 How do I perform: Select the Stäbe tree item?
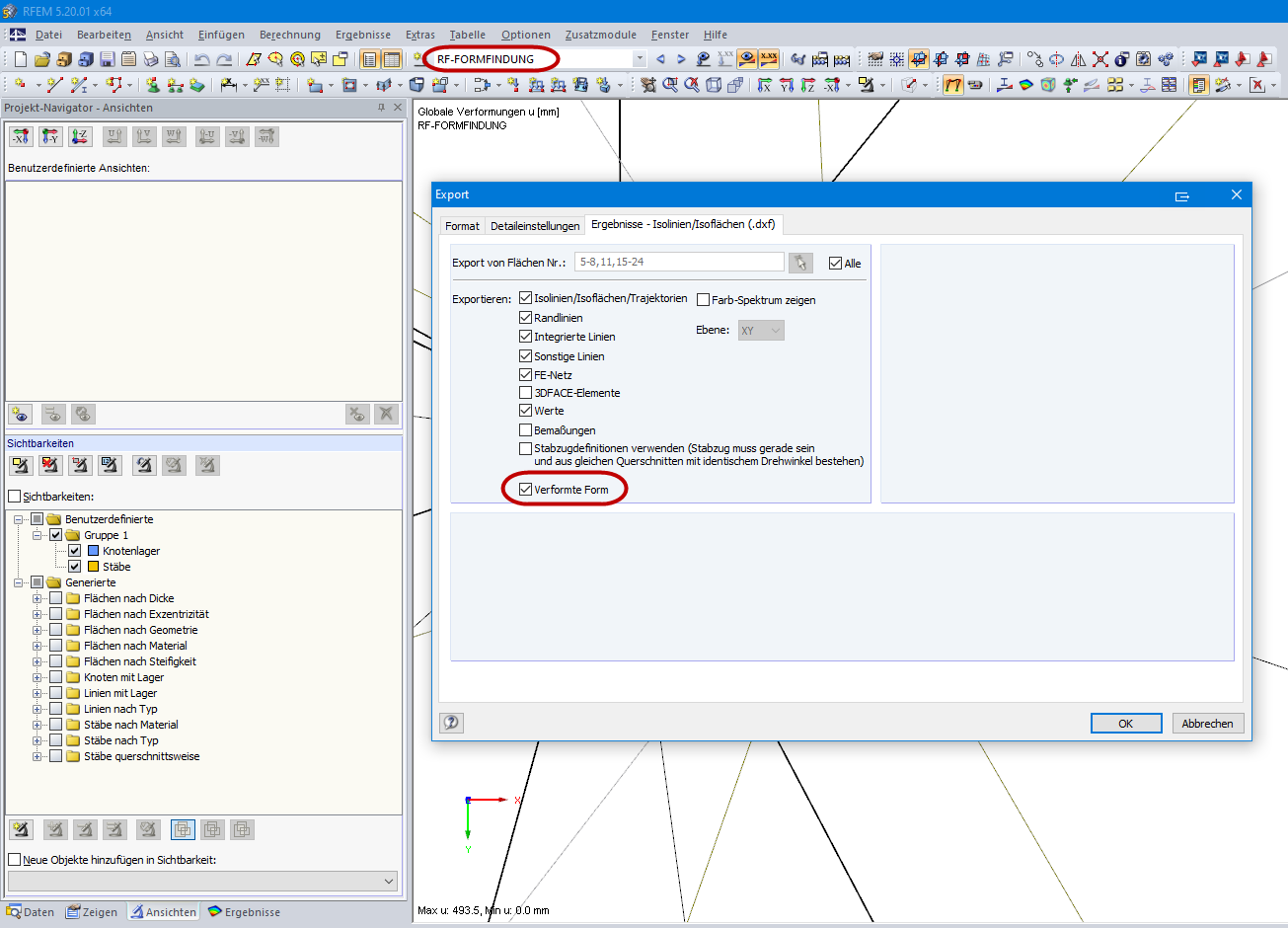(x=116, y=567)
